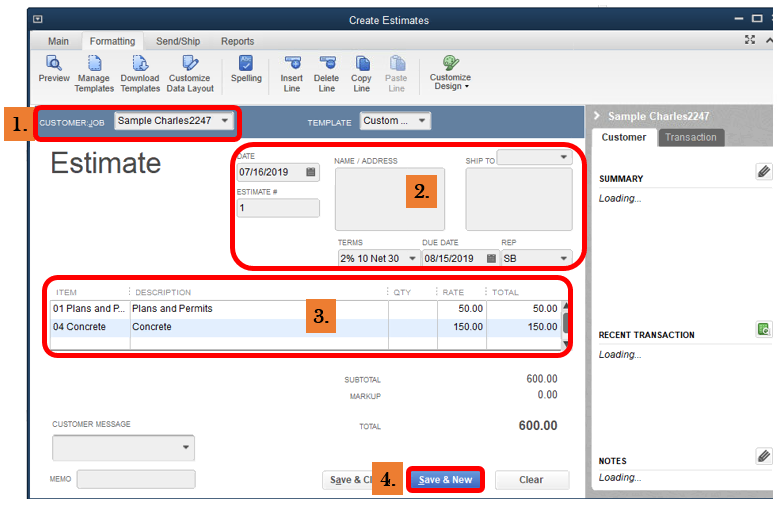Select the Customer tab in the side panel
This screenshot has height=509, width=781.
pyautogui.click(x=624, y=137)
